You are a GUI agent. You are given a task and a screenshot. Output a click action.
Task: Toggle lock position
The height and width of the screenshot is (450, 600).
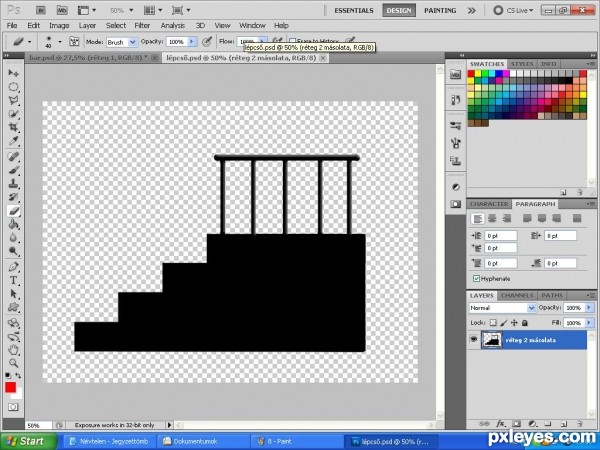(x=514, y=323)
